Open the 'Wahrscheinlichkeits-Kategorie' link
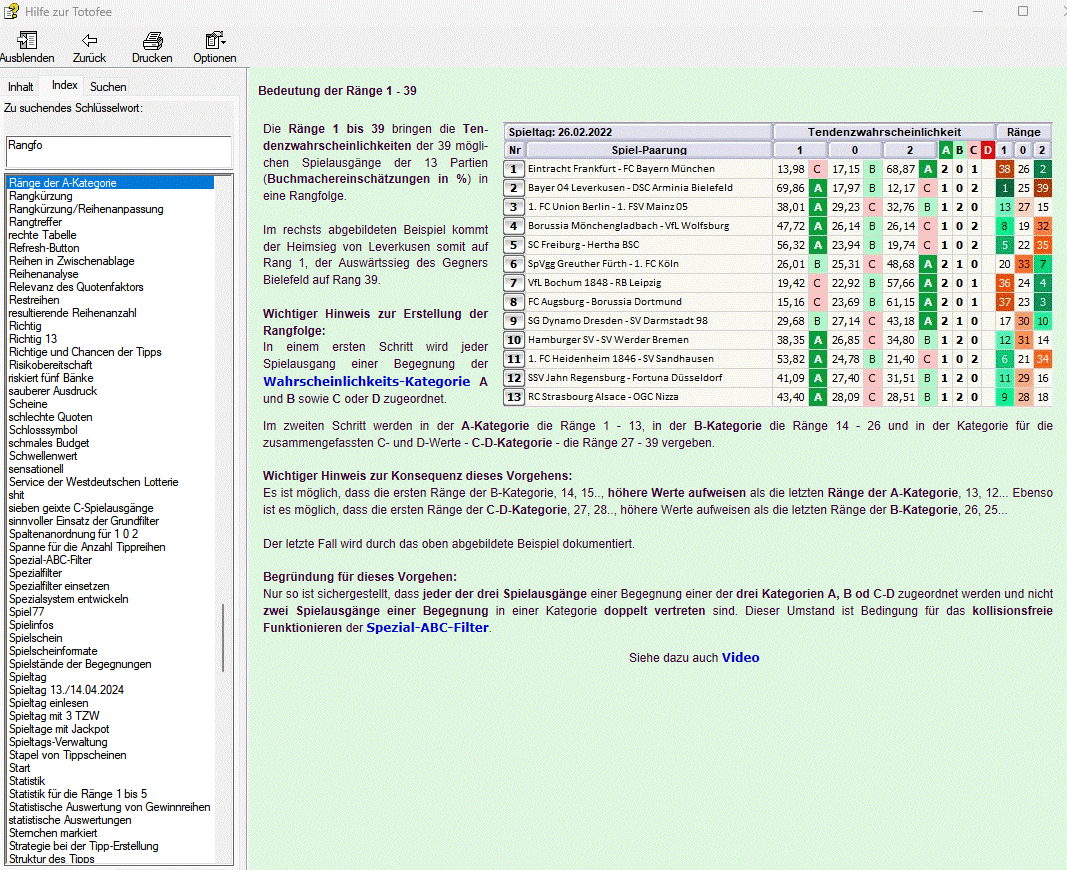The width and height of the screenshot is (1067, 870). point(366,381)
